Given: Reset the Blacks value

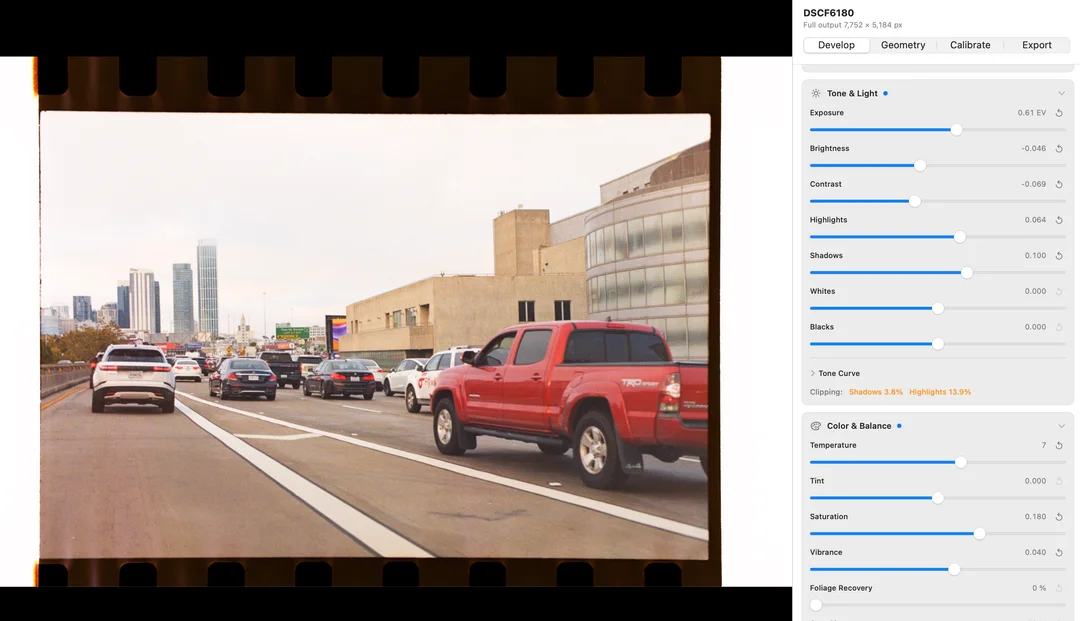Looking at the screenshot, I should point(1059,327).
